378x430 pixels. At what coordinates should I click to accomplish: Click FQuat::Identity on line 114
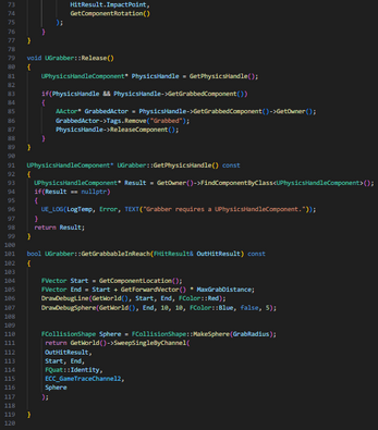click(72, 370)
